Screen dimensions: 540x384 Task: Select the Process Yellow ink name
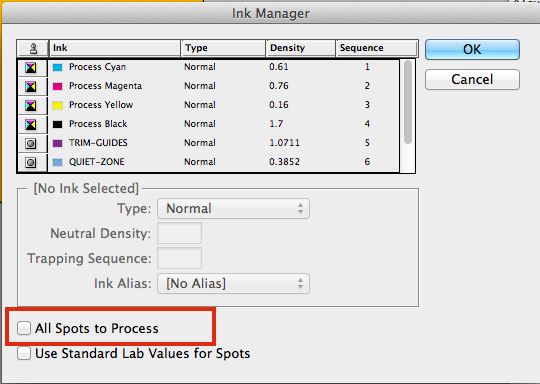101,105
